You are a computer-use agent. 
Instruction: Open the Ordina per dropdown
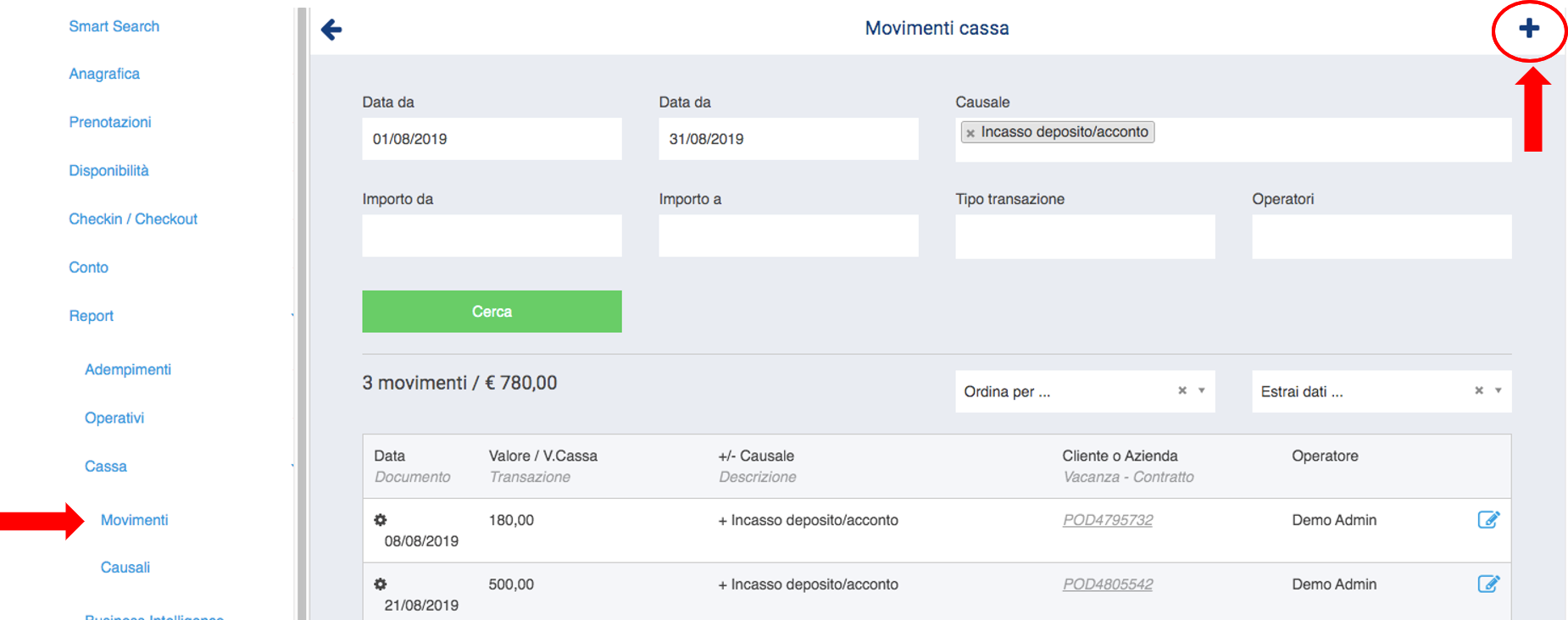coord(1201,390)
